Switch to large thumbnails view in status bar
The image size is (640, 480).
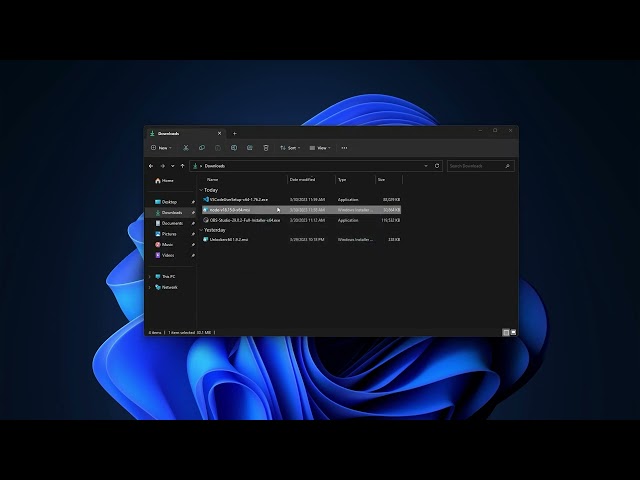[x=513, y=333]
